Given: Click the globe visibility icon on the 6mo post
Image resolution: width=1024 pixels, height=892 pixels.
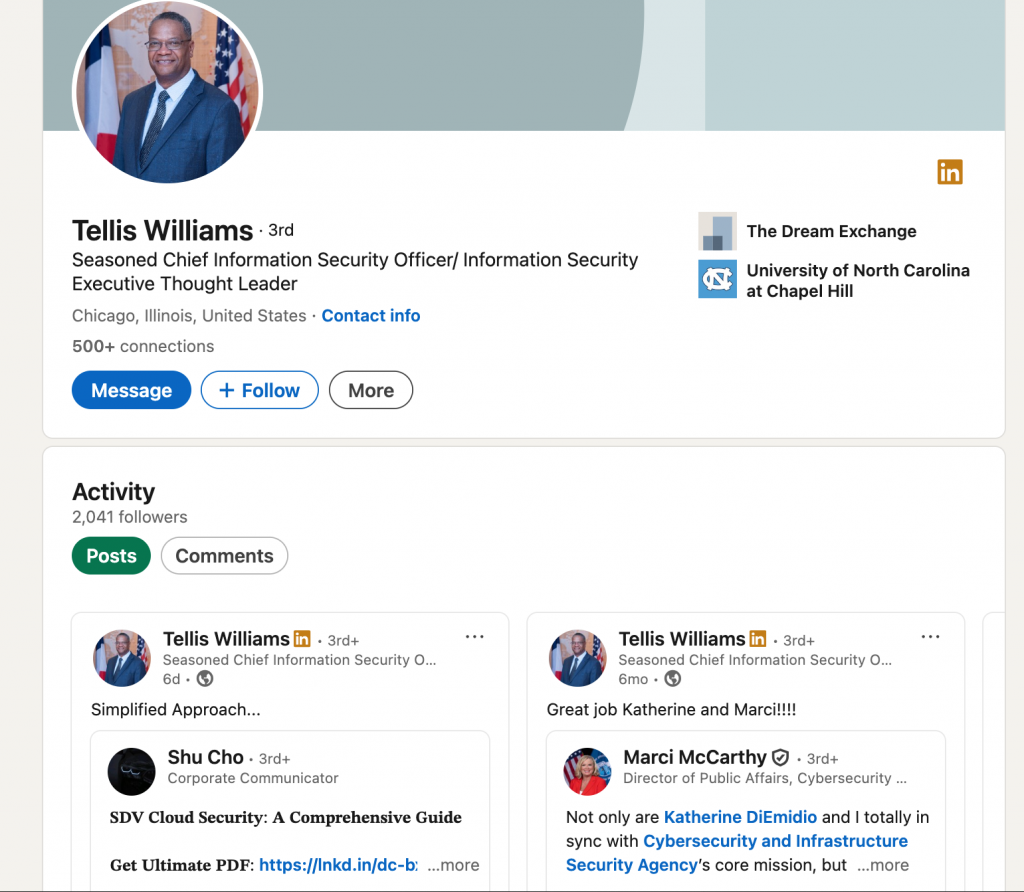Looking at the screenshot, I should [673, 679].
